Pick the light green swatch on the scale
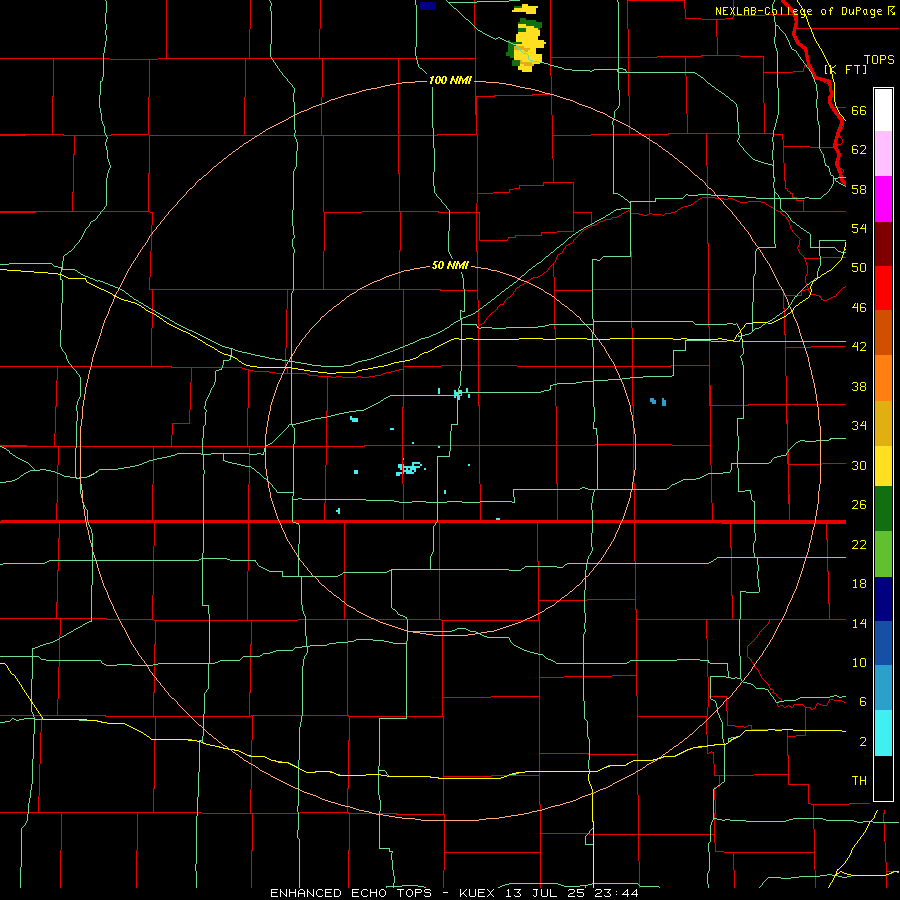Screen dimensions: 900x900 (883, 554)
